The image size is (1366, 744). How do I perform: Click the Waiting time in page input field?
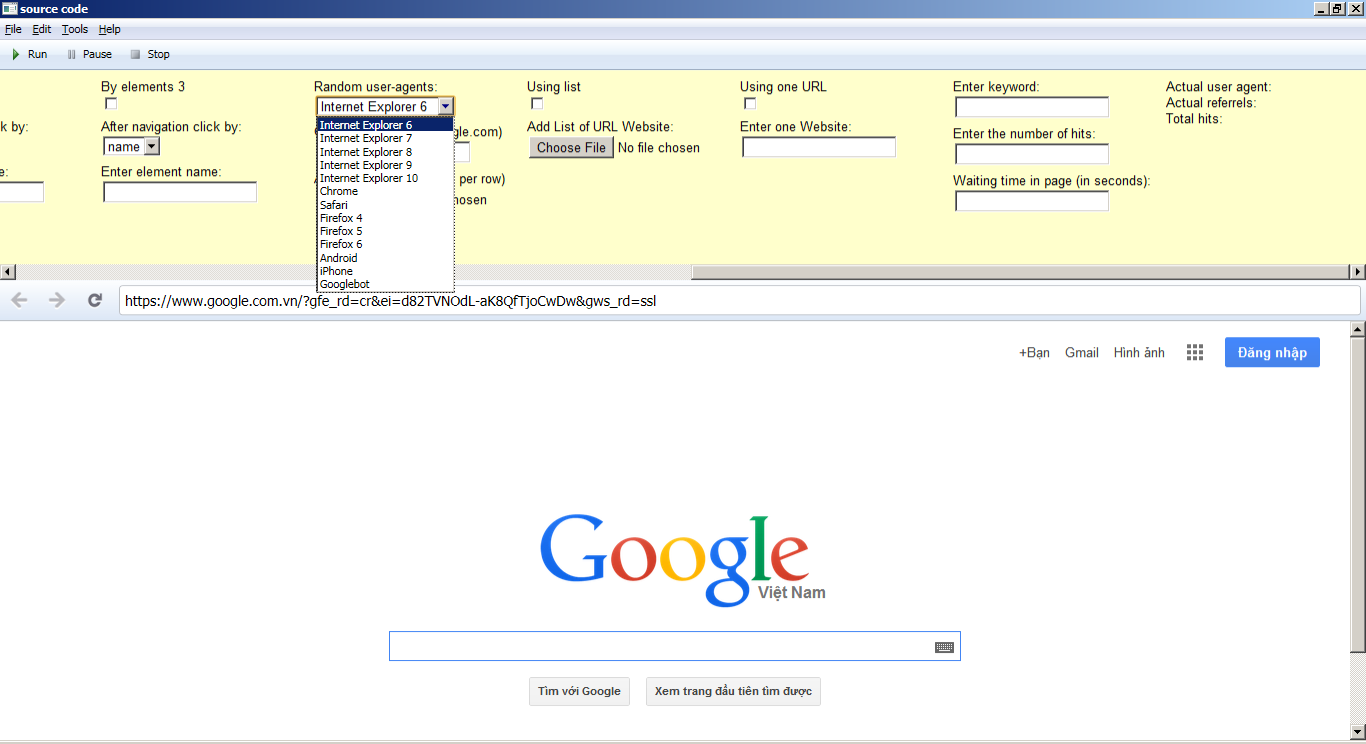(1032, 201)
